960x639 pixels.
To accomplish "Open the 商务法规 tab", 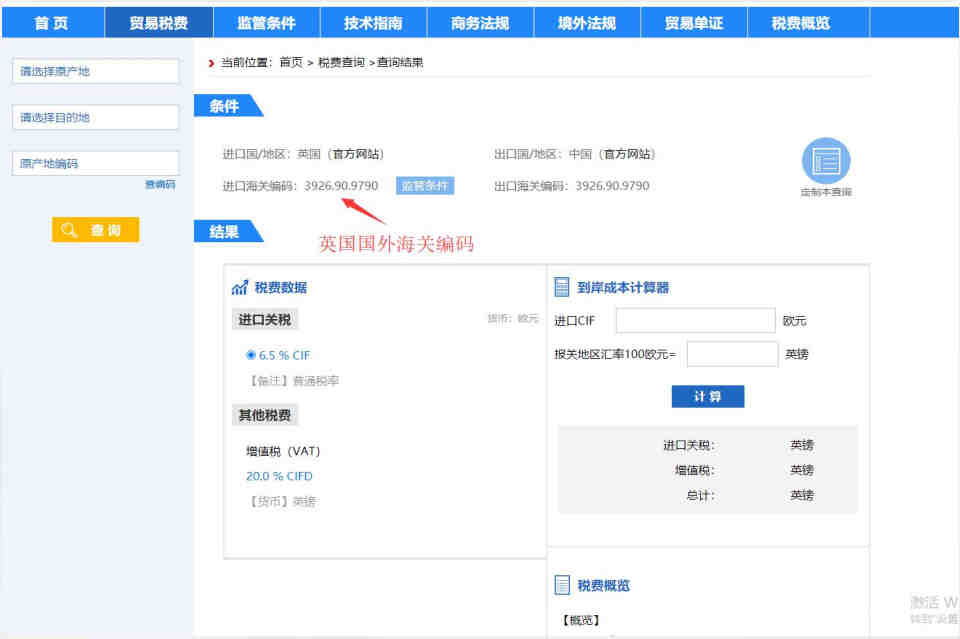I will [x=480, y=23].
